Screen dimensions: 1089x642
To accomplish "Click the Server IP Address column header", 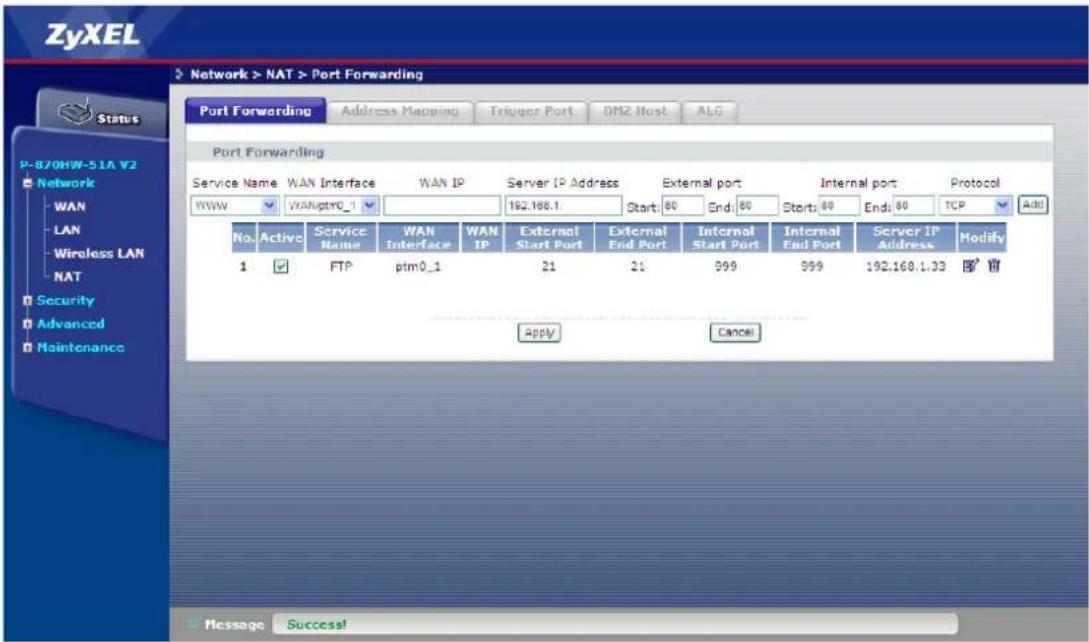I will [x=906, y=238].
